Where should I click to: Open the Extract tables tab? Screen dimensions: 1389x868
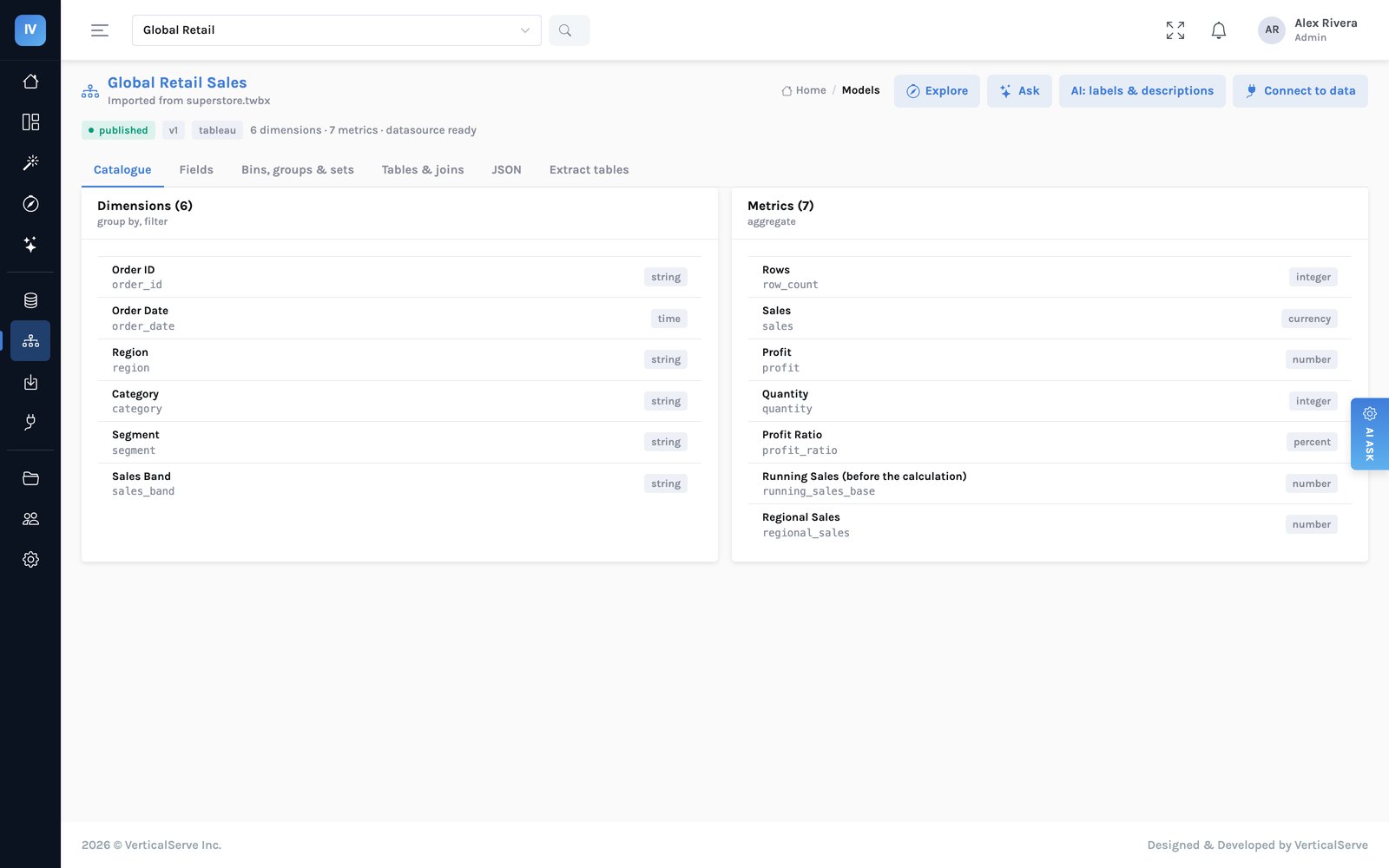(x=589, y=170)
